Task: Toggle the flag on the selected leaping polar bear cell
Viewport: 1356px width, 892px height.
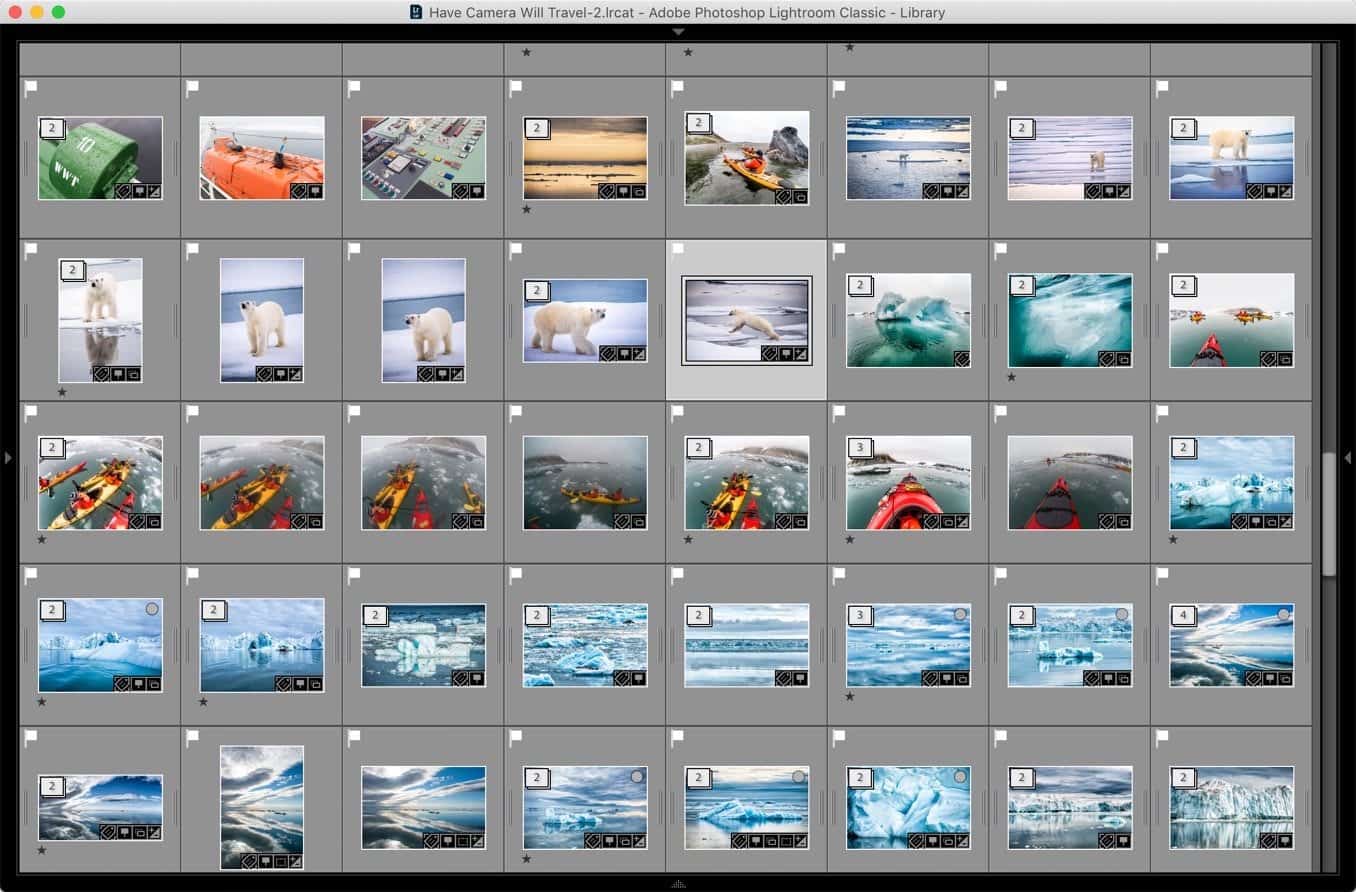Action: point(677,250)
